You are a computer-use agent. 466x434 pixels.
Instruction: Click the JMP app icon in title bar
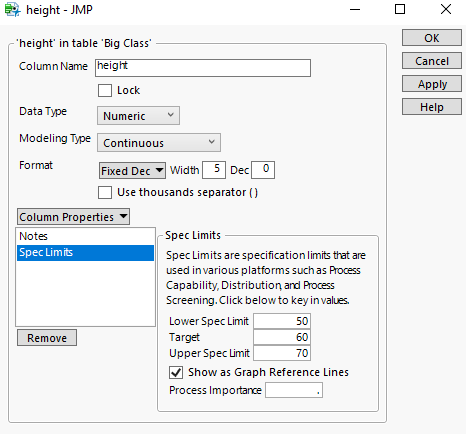pos(13,9)
